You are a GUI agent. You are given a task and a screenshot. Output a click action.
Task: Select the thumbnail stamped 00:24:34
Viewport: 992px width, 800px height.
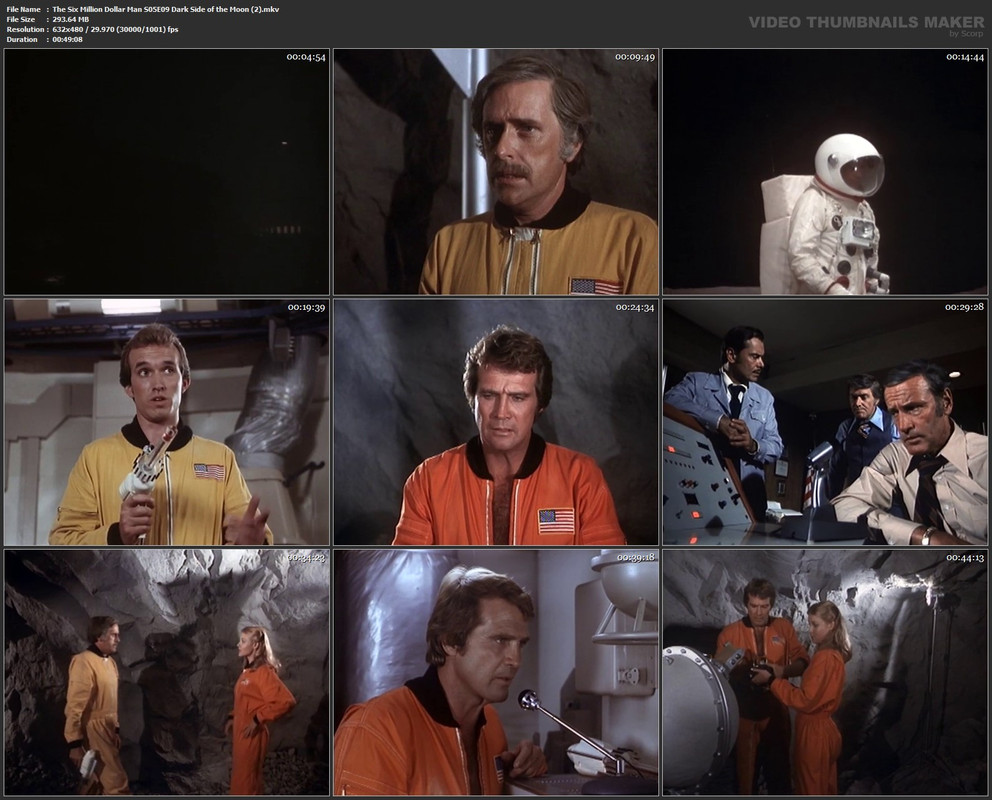pos(496,422)
